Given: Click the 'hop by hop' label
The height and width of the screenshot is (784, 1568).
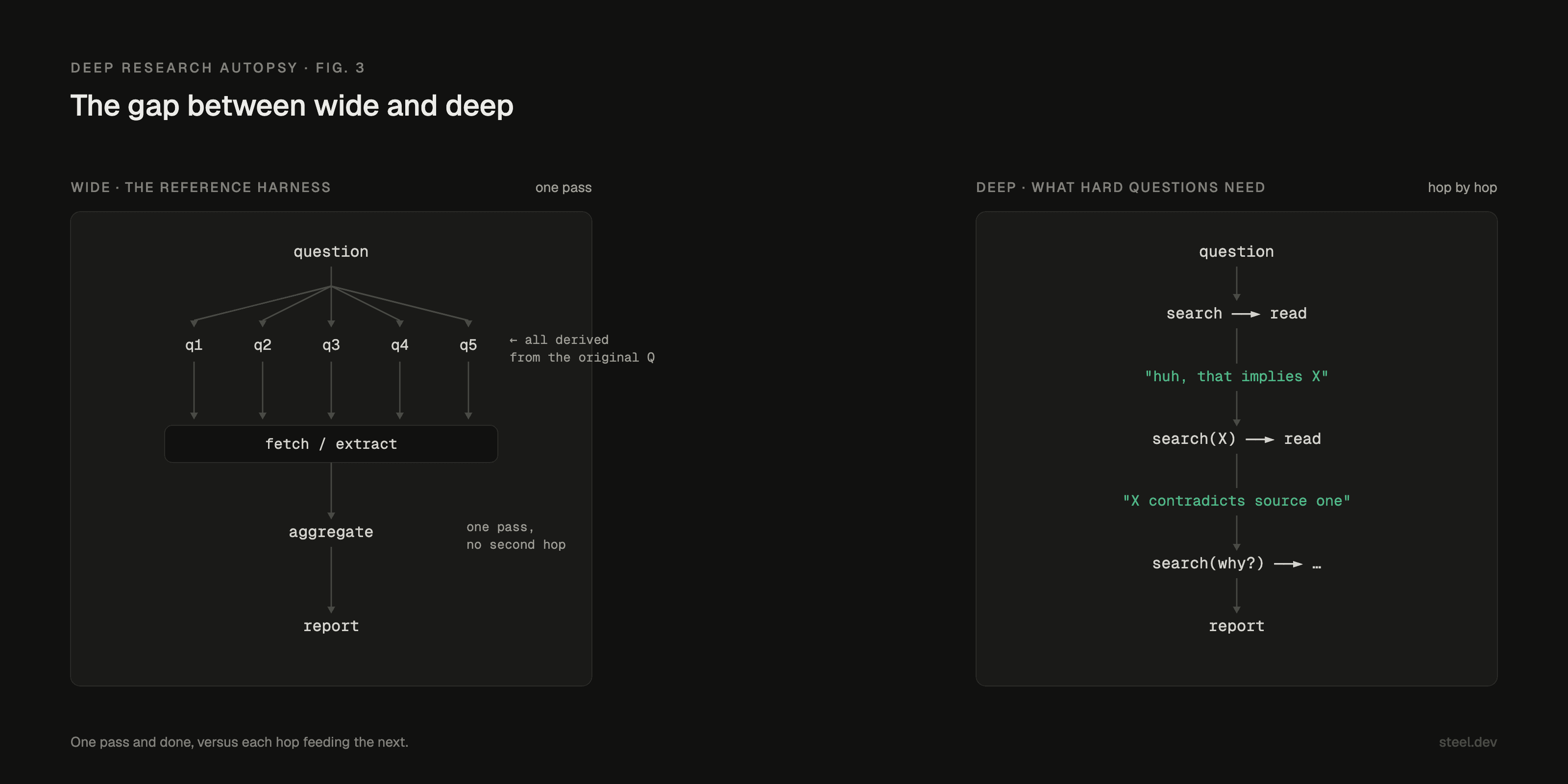Looking at the screenshot, I should coord(1462,188).
